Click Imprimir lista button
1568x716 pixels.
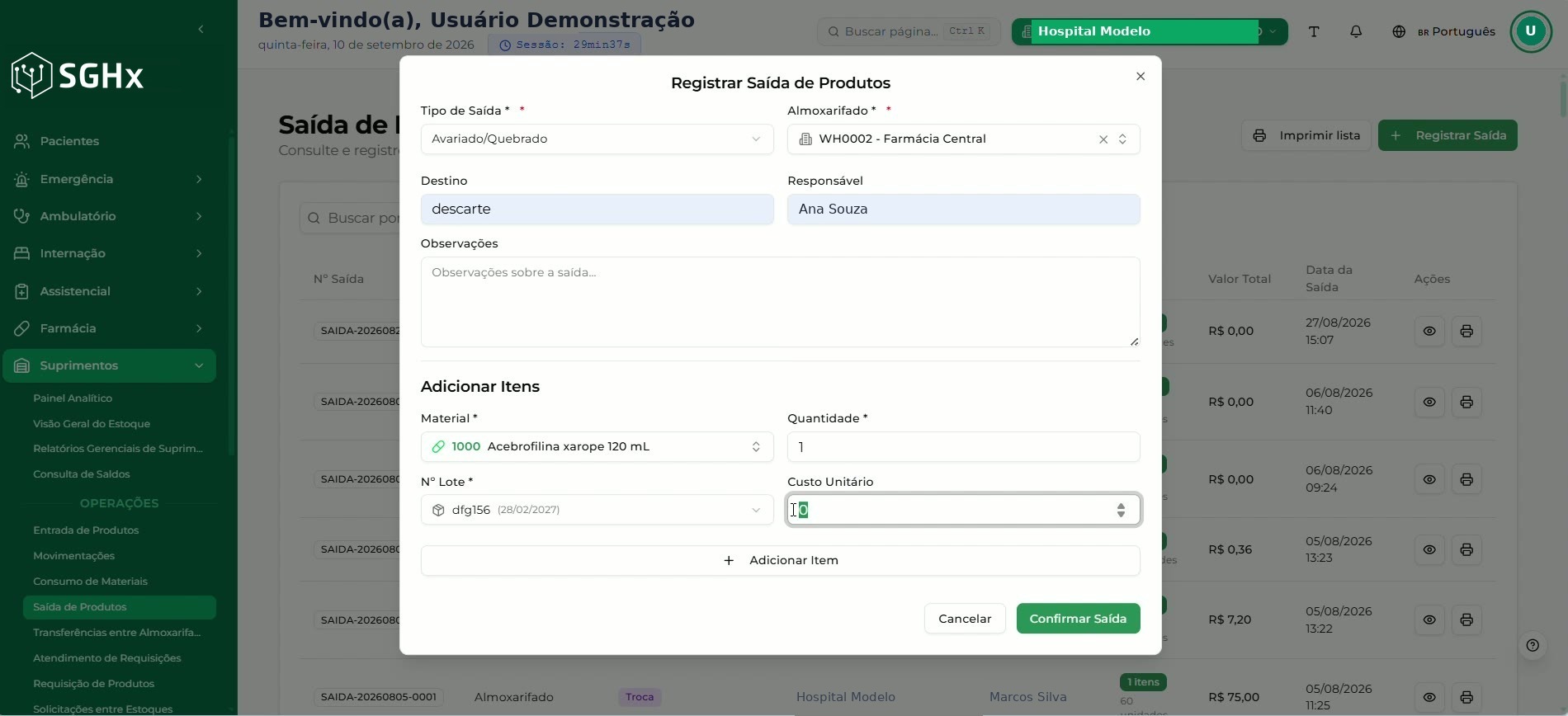[x=1306, y=135]
